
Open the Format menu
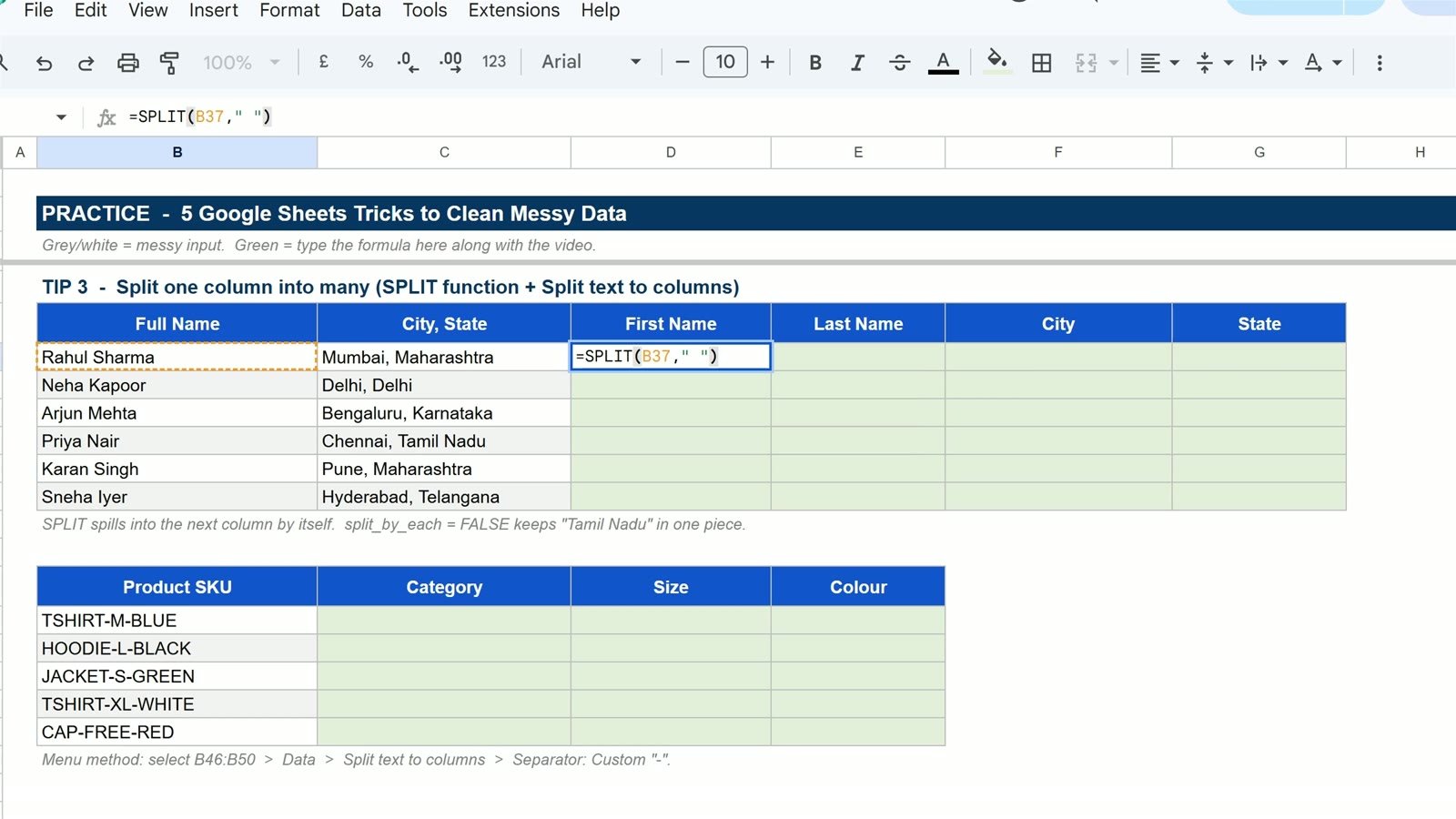(x=289, y=10)
